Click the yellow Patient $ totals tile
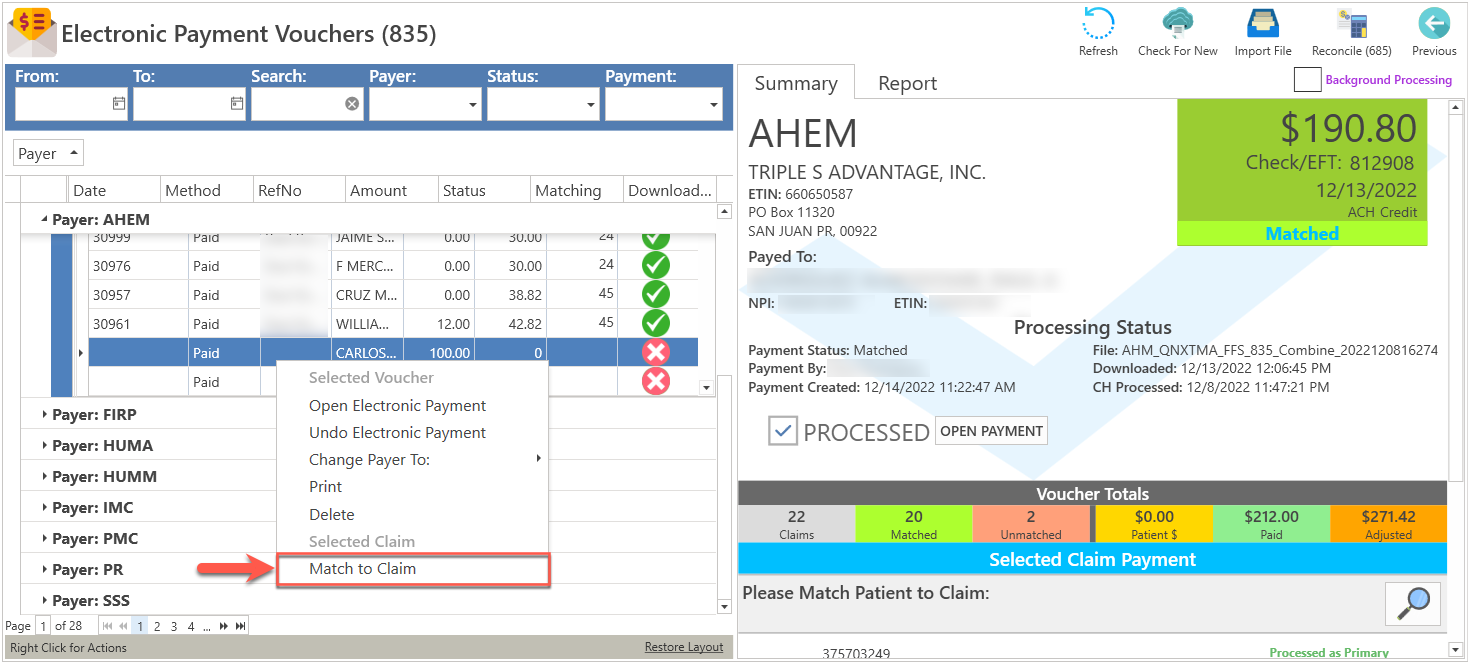Screen dimensions: 1474x666 [x=1154, y=524]
